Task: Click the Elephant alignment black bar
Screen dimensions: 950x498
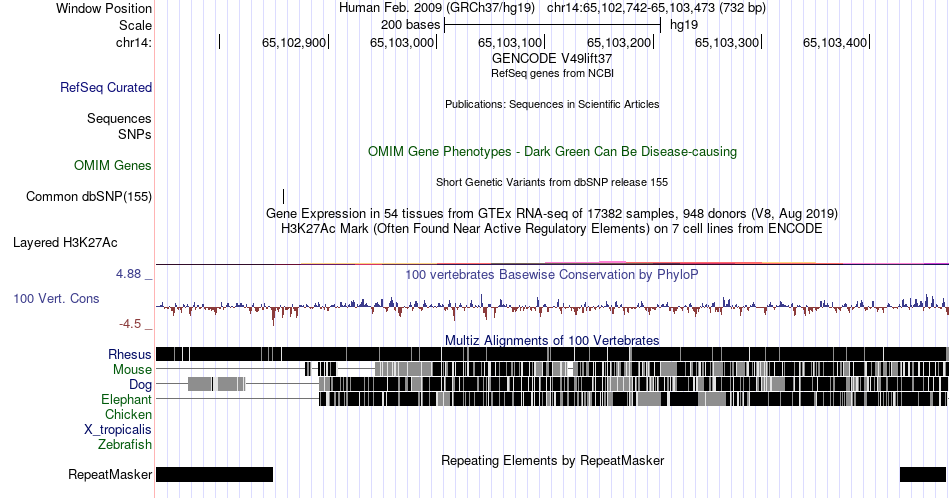Action: 633,399
